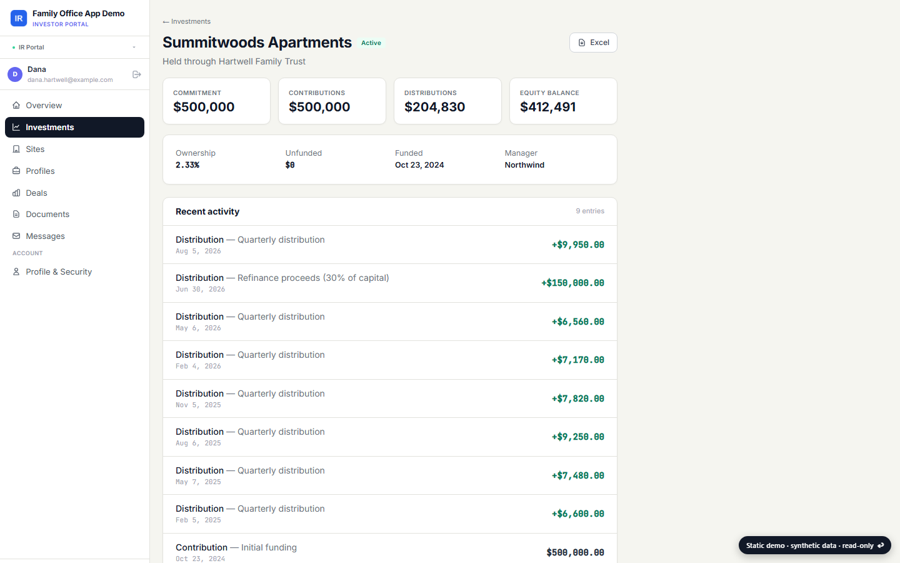Open Messages in the sidebar
This screenshot has width=900, height=563.
pyautogui.click(x=75, y=236)
